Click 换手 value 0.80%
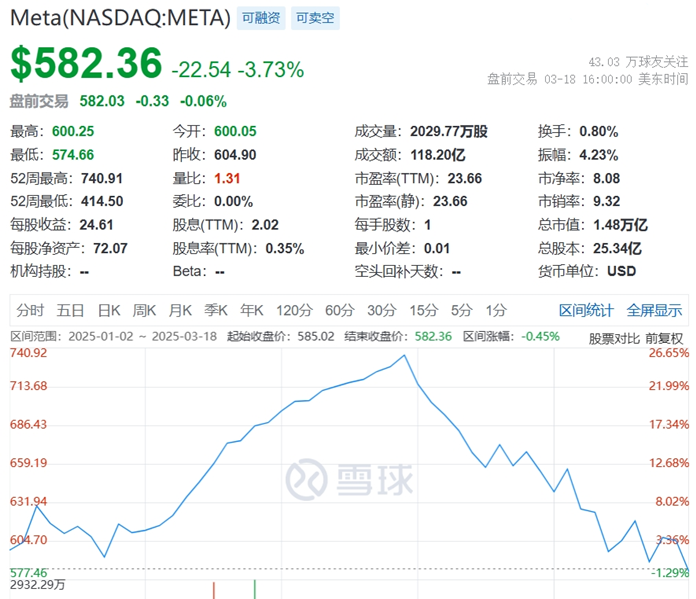Image resolution: width=696 pixels, height=599 pixels. point(599,131)
